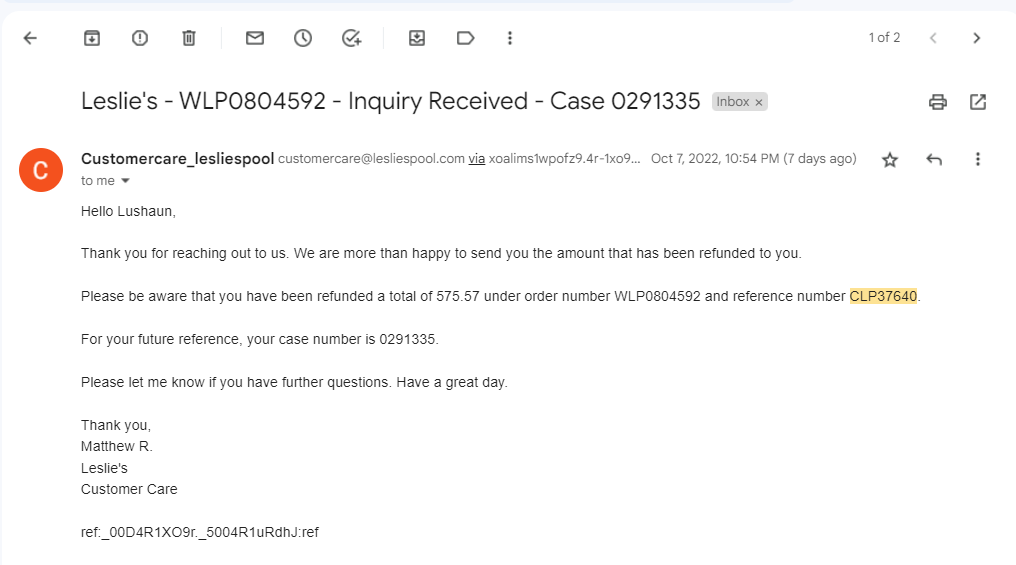Mark the email as unread
Image resolution: width=1016 pixels, height=565 pixels.
(x=255, y=38)
